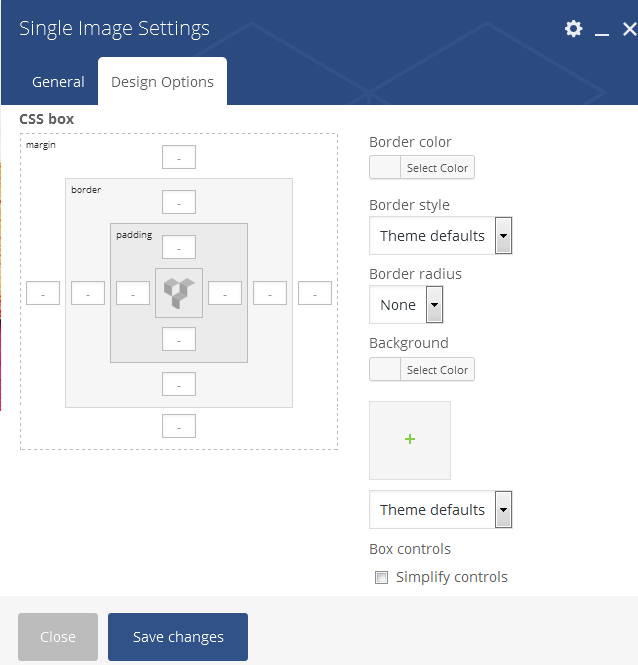The image size is (638, 665).
Task: Click the gray Close button
Action: [x=58, y=637]
